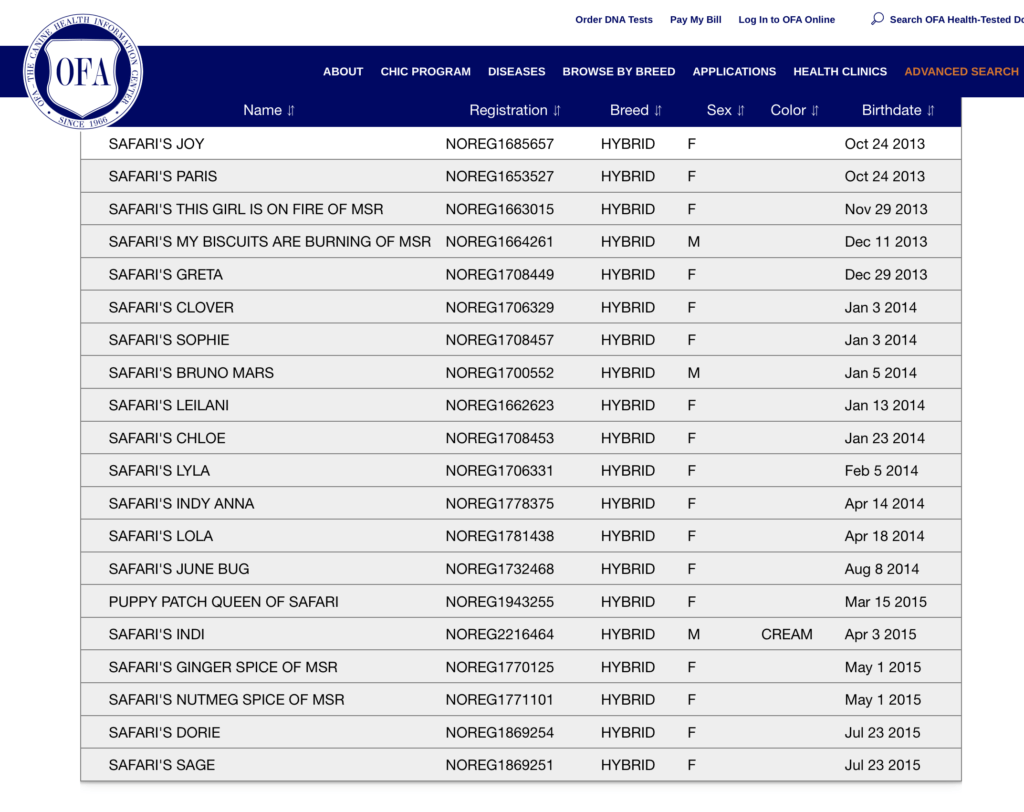Go to Advanced Search

961,71
